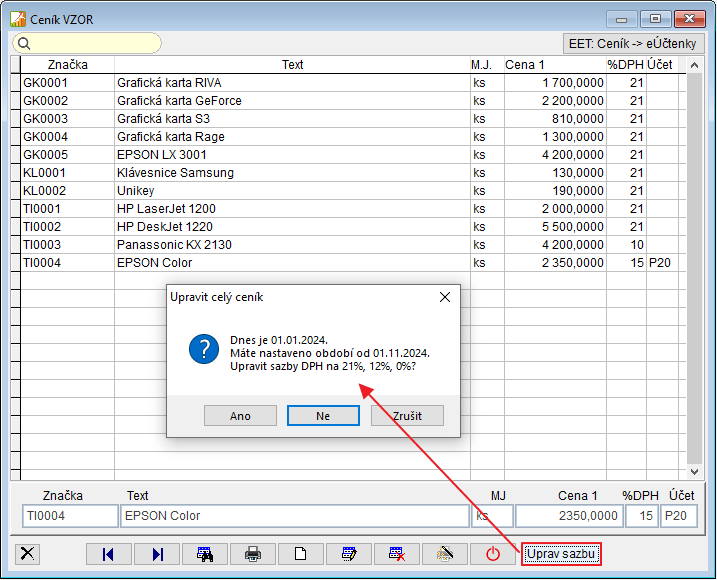The image size is (717, 580).
Task: Select HP DeskJet 1220 cell
Action: pyautogui.click(x=293, y=227)
